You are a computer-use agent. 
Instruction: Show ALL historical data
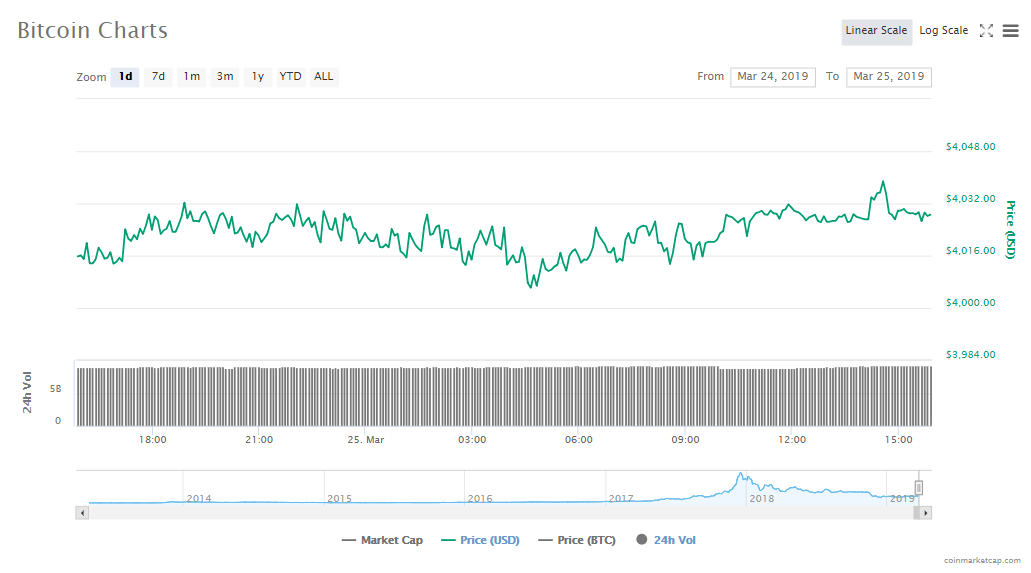[324, 77]
